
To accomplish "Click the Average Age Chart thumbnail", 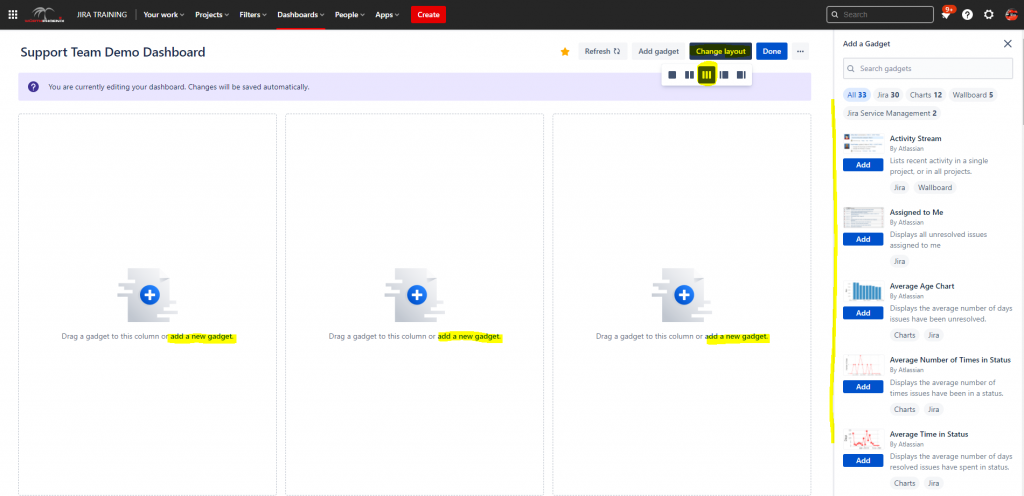I will tap(863, 291).
